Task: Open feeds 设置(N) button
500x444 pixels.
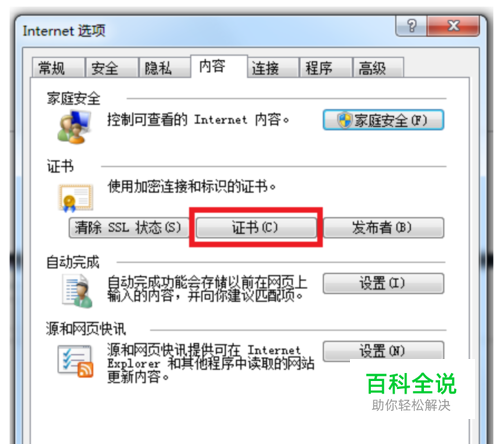Action: pos(383,351)
